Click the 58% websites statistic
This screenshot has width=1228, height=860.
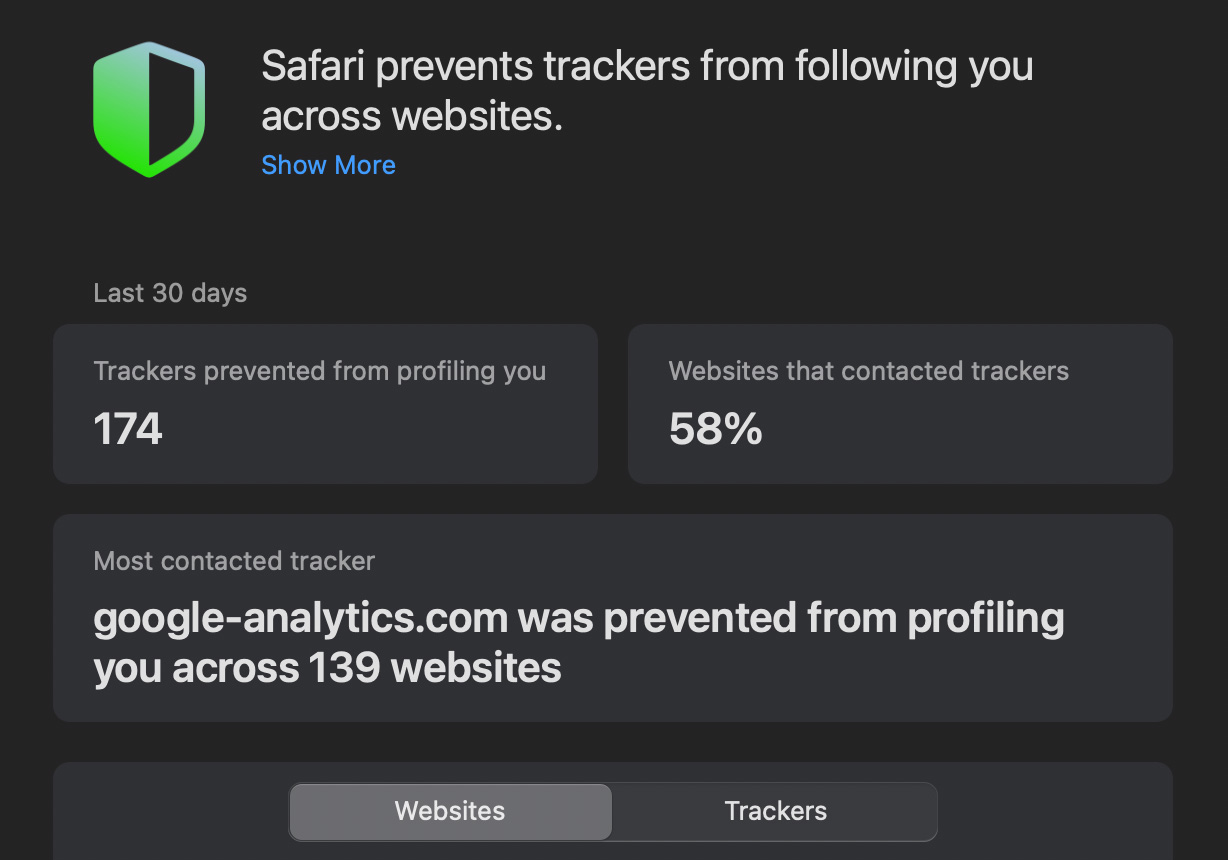(715, 429)
